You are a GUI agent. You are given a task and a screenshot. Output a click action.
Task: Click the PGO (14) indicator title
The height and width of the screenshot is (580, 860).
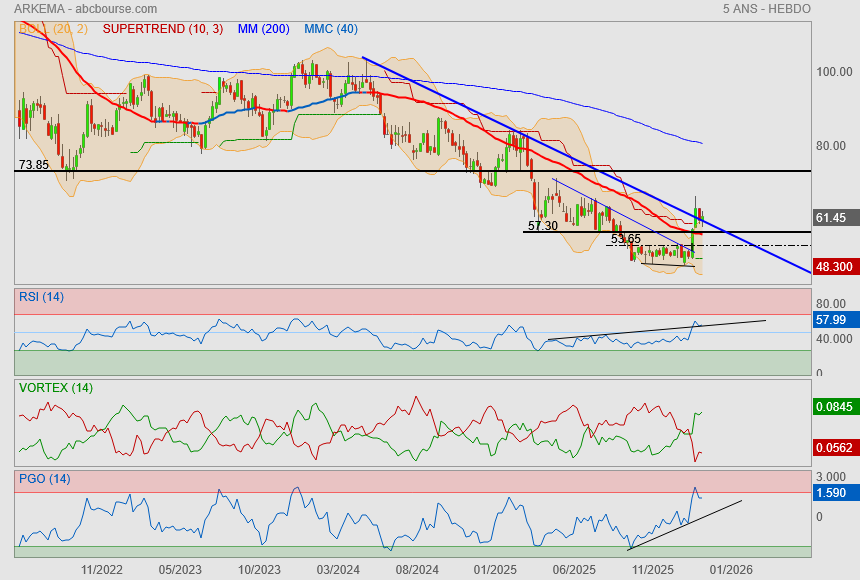(44, 478)
